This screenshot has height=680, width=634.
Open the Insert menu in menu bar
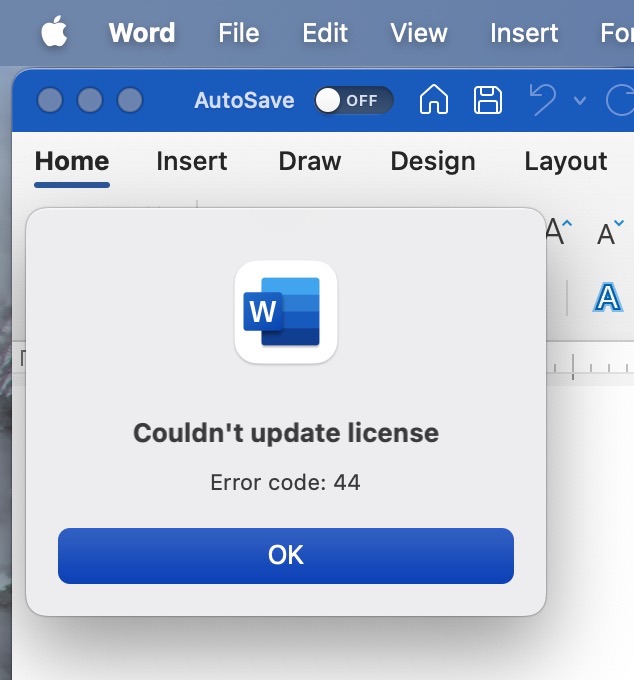pyautogui.click(x=524, y=33)
